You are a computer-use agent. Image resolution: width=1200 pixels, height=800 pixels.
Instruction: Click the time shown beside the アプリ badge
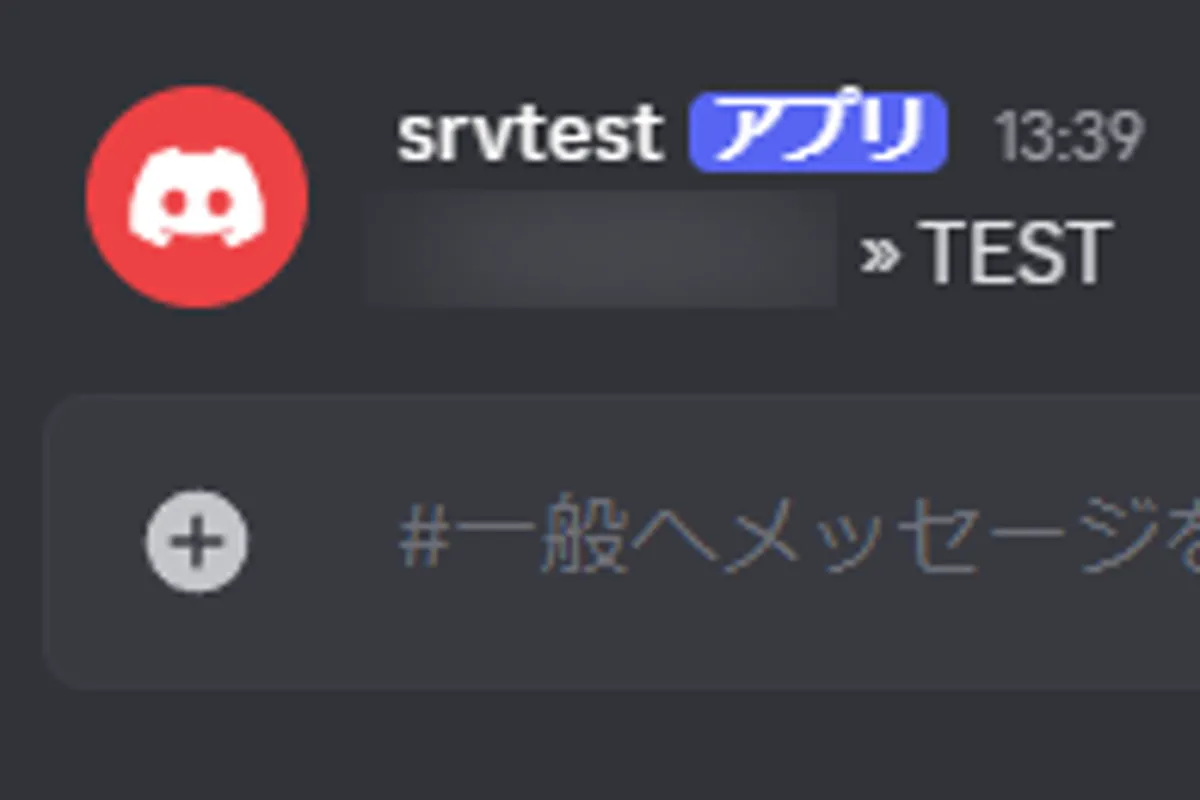tap(1068, 135)
